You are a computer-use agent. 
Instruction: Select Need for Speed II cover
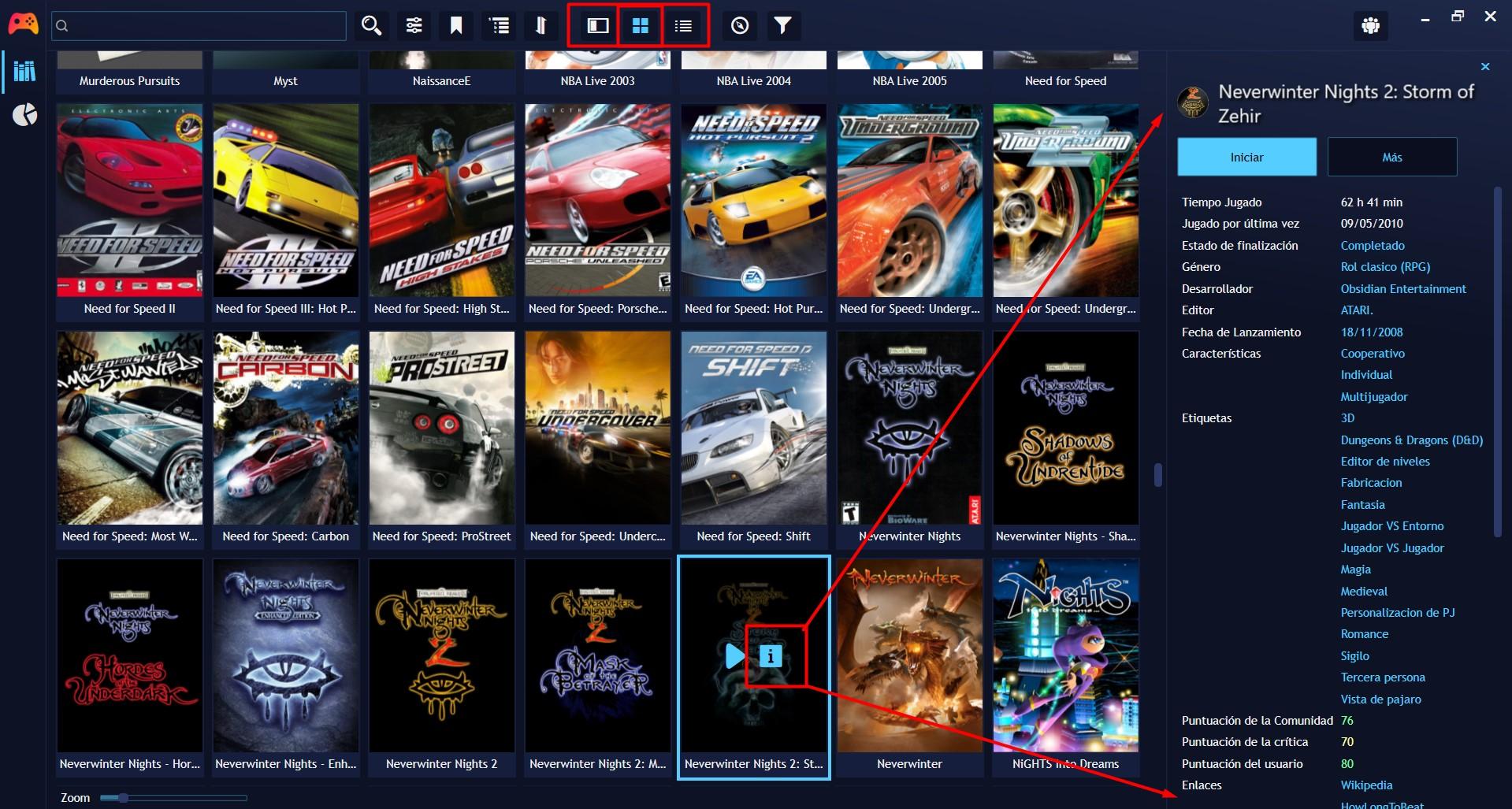click(130, 201)
